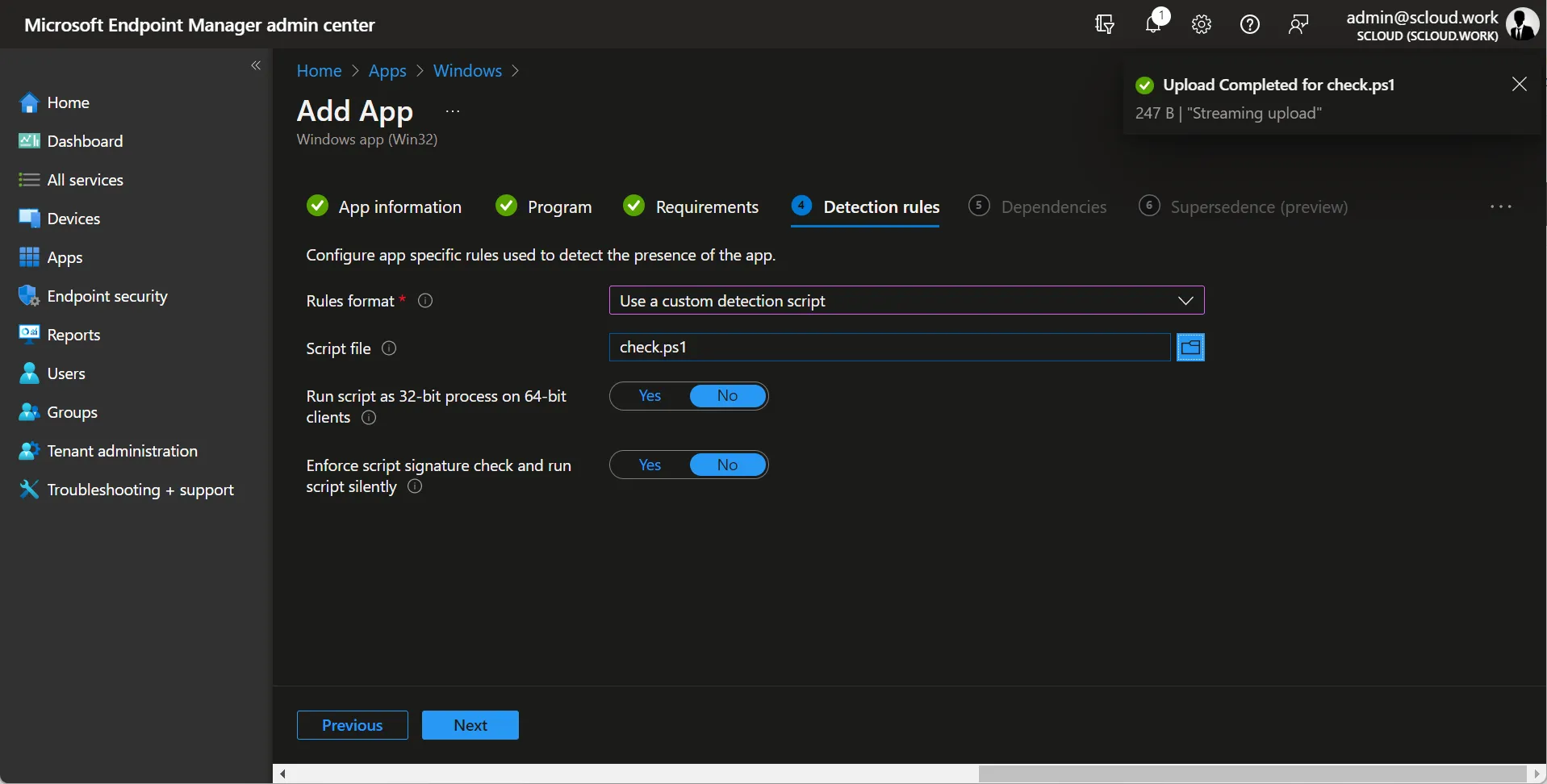Set Run script as 32-bit to No
Screen dimensions: 1547x784
[x=728, y=396]
